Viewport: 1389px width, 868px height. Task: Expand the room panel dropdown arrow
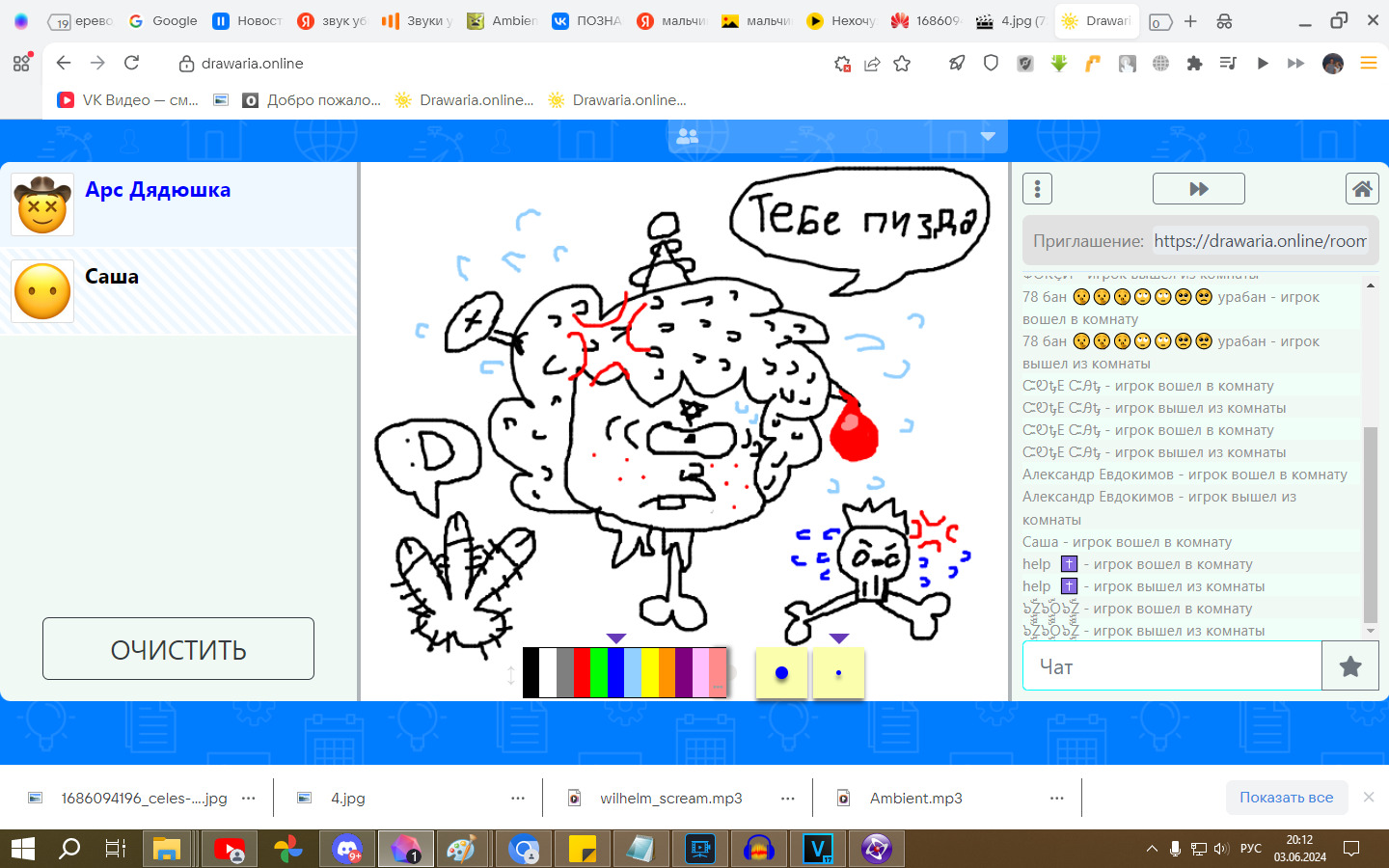point(988,137)
